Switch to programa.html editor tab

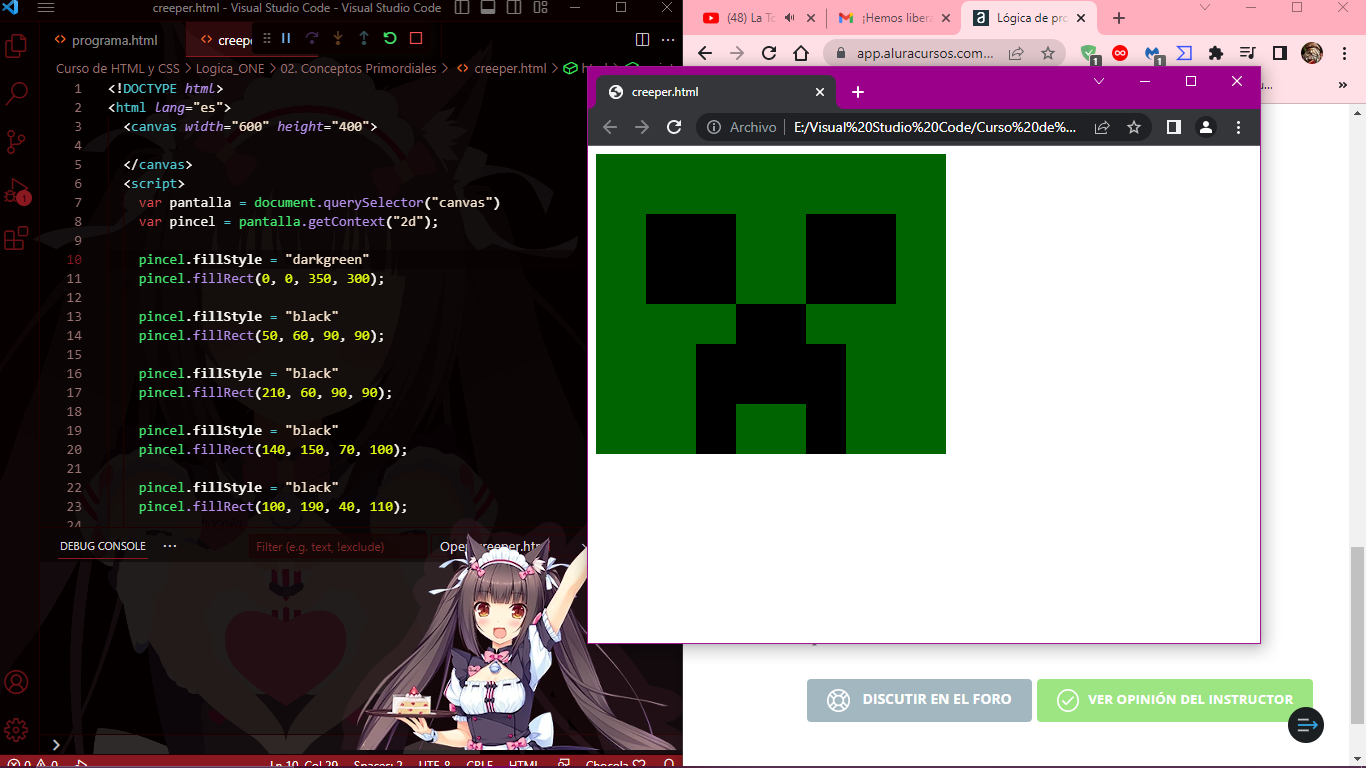click(114, 40)
